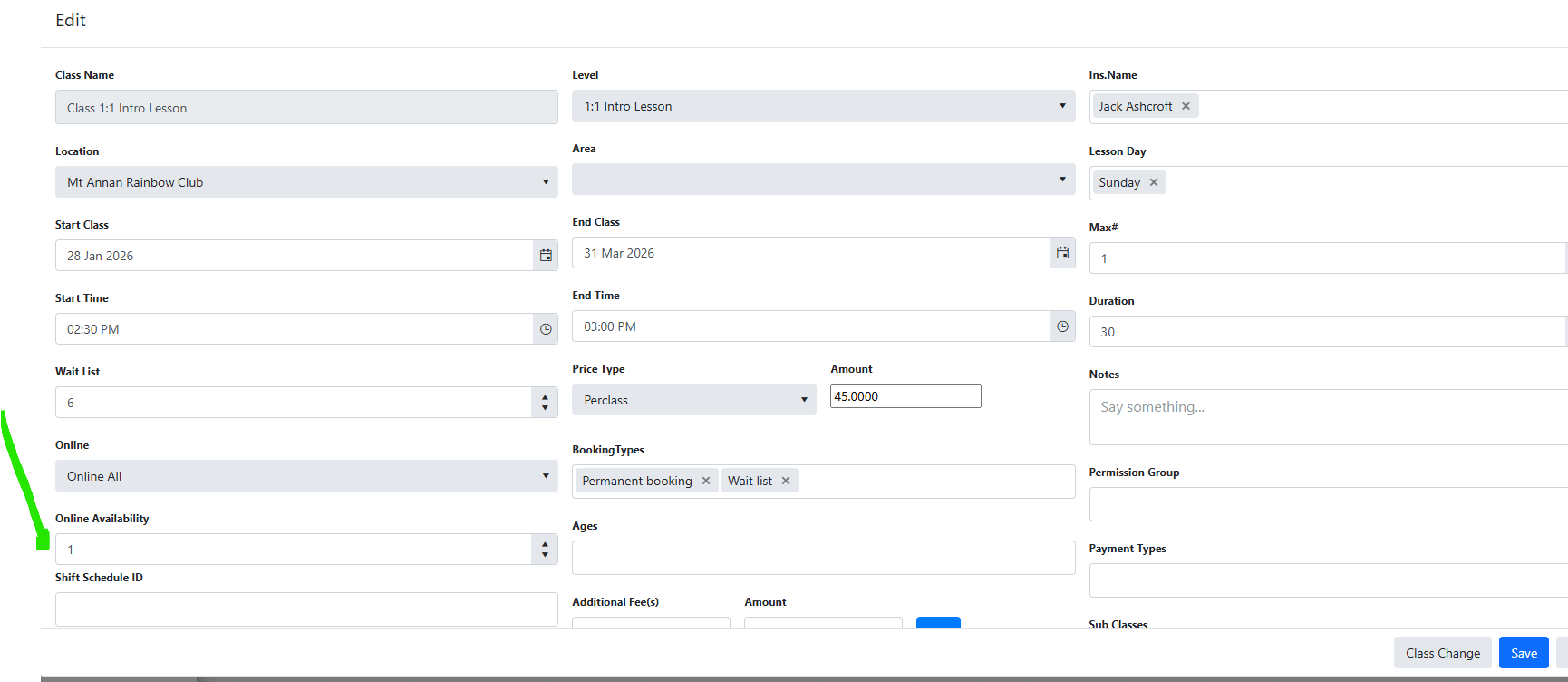Remove the Wait list booking tag

pos(786,481)
